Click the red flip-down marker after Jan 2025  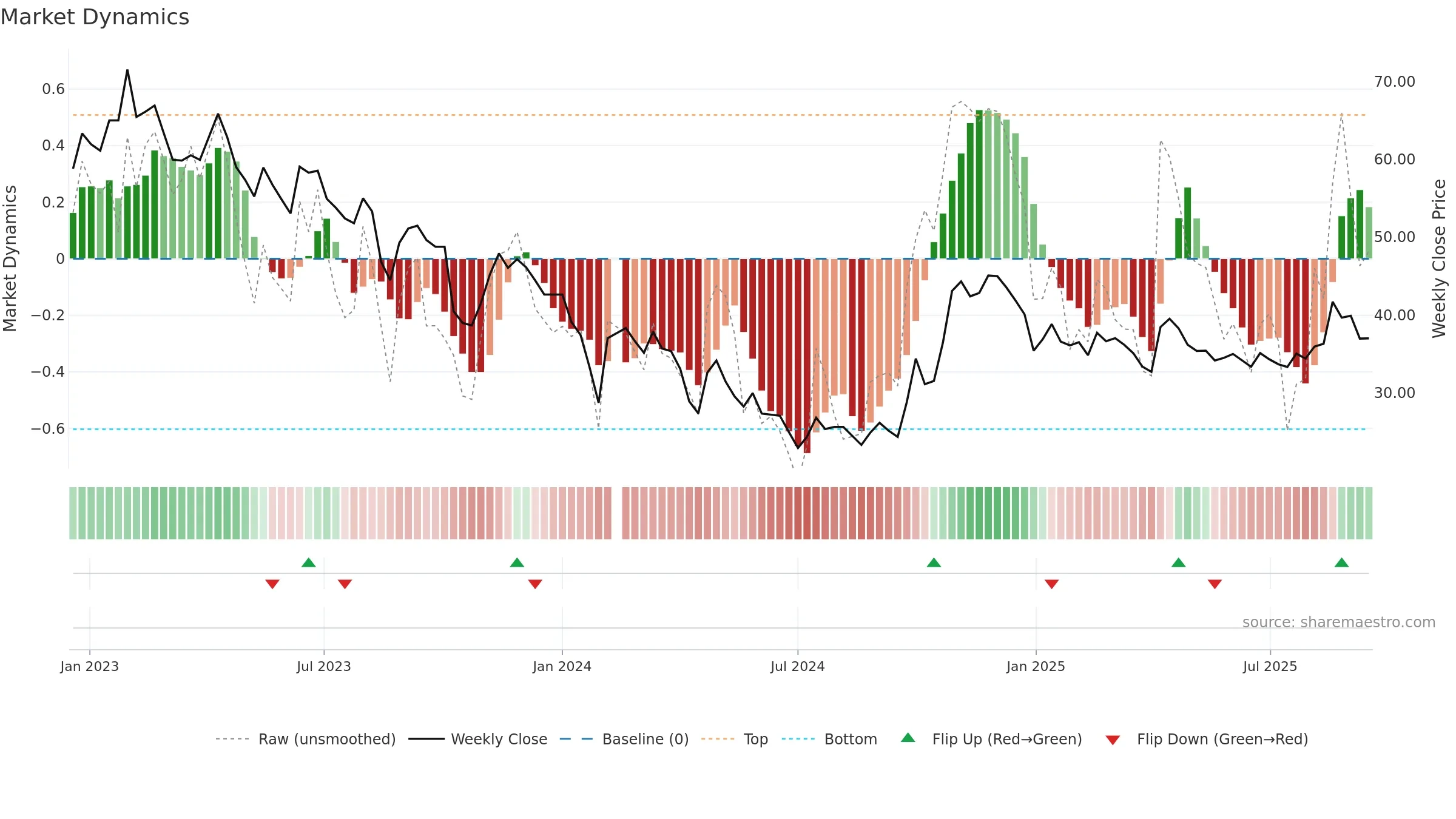point(1051,584)
